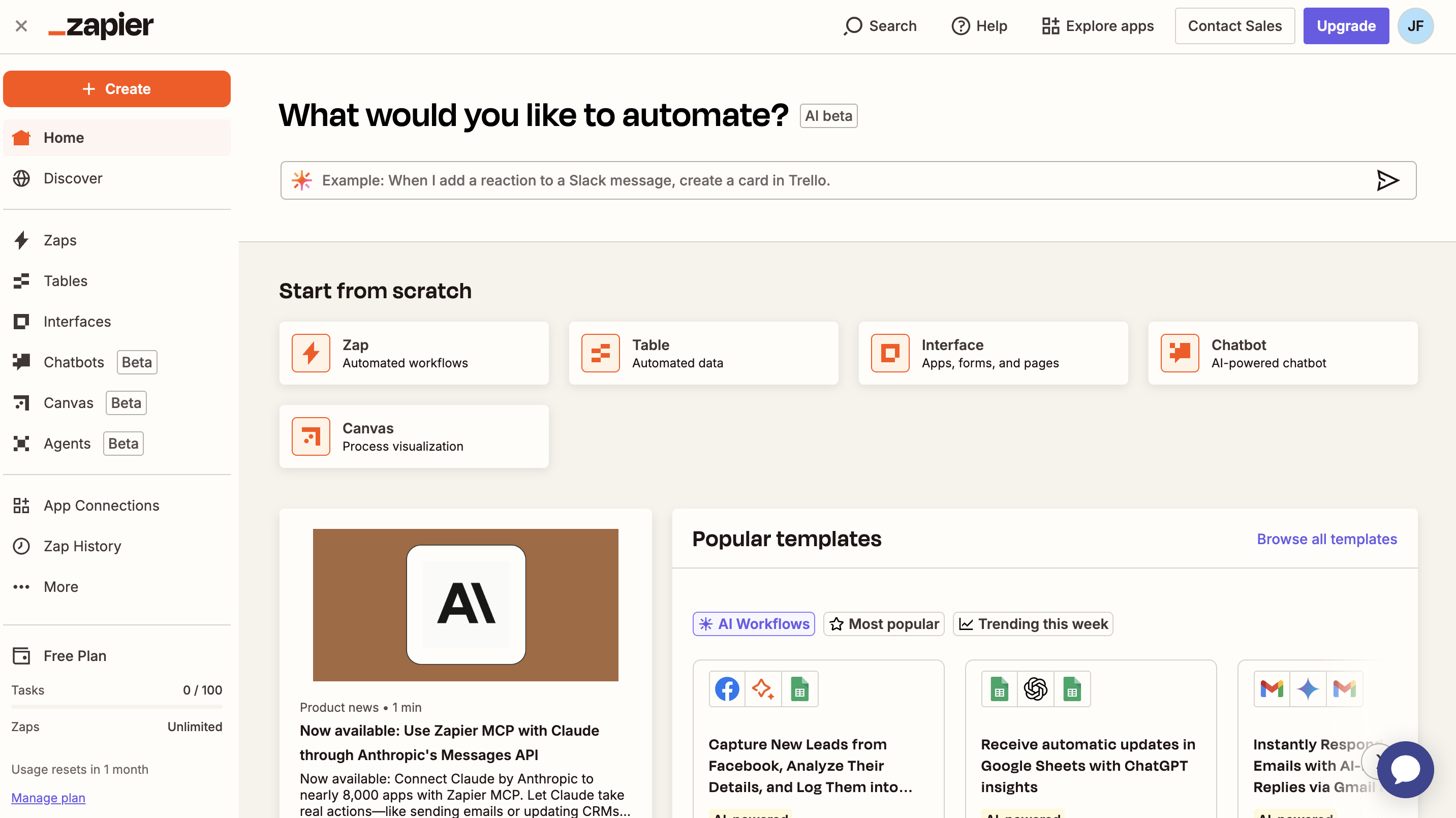Select the Most popular filter
1456x818 pixels.
tap(883, 624)
